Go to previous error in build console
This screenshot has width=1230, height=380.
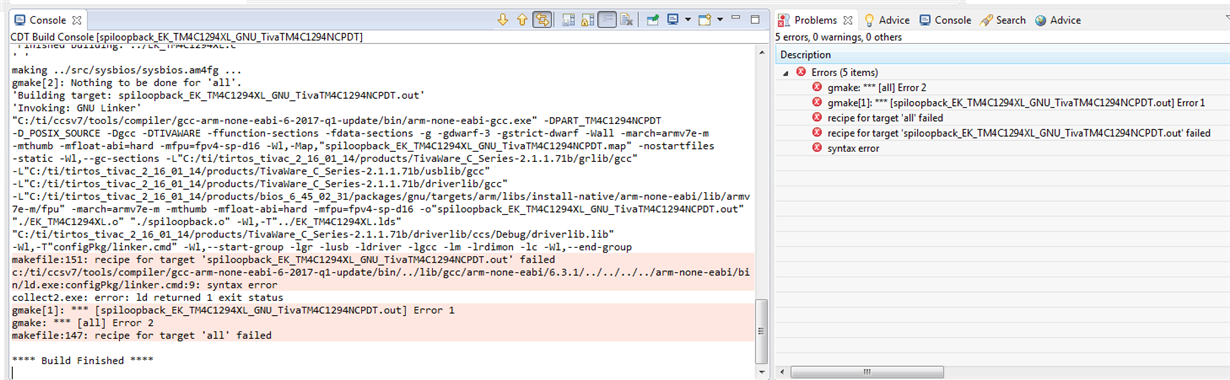522,19
